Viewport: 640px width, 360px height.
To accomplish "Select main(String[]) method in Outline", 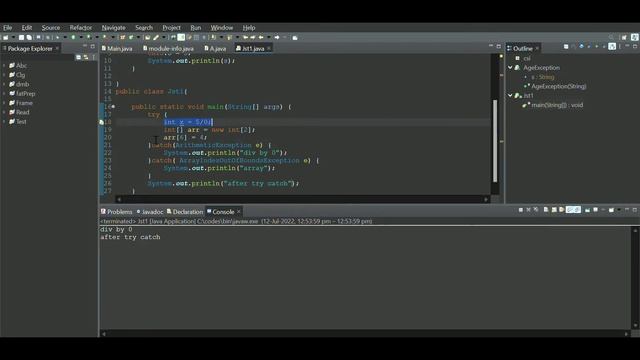I will (x=553, y=105).
